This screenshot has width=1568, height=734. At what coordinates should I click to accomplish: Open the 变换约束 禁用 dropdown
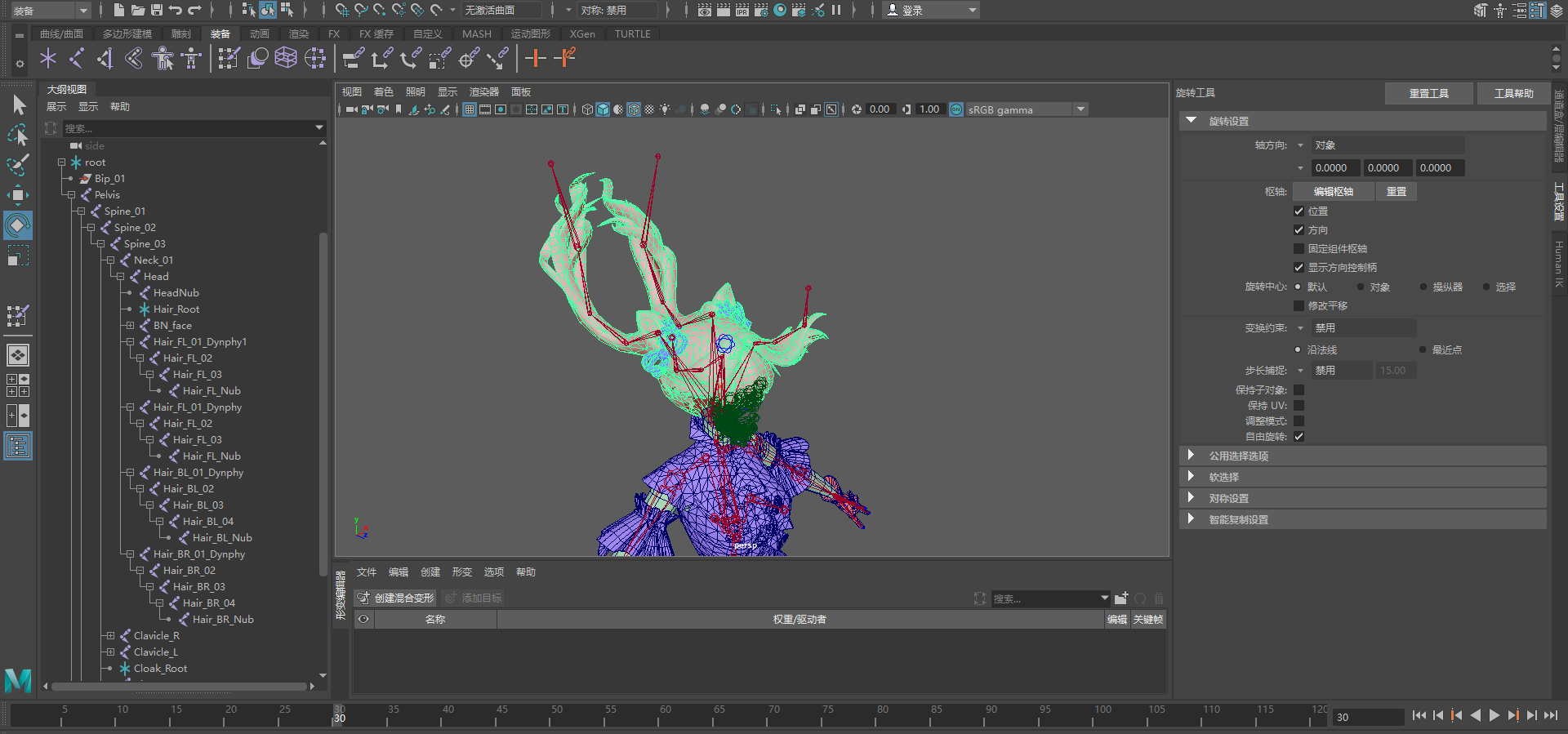pos(1363,327)
